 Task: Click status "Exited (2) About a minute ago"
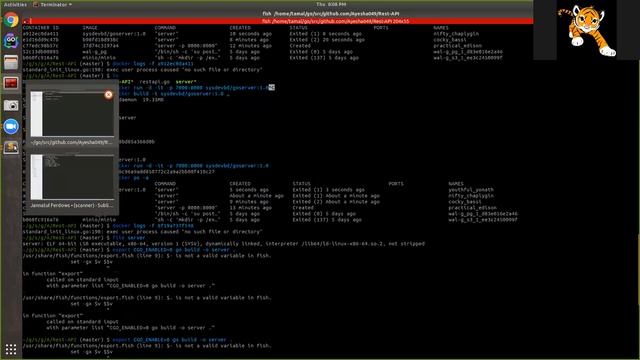coord(336,202)
